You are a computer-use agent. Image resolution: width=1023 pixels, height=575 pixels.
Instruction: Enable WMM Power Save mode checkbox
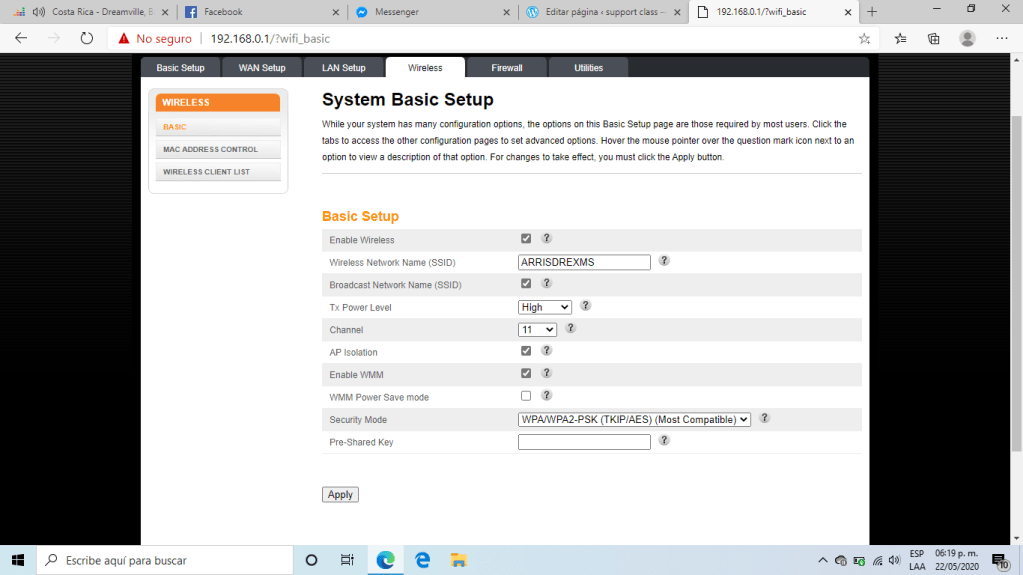(x=526, y=396)
